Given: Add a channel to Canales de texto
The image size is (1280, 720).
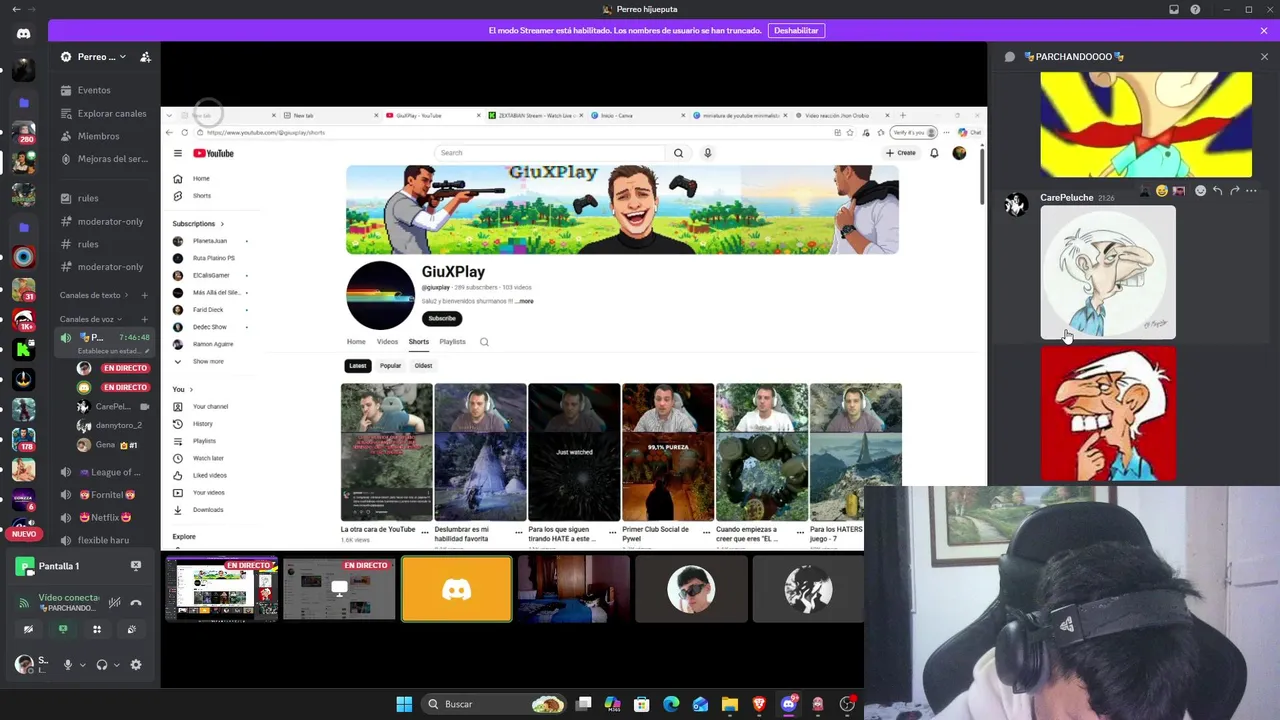Looking at the screenshot, I should click(145, 295).
